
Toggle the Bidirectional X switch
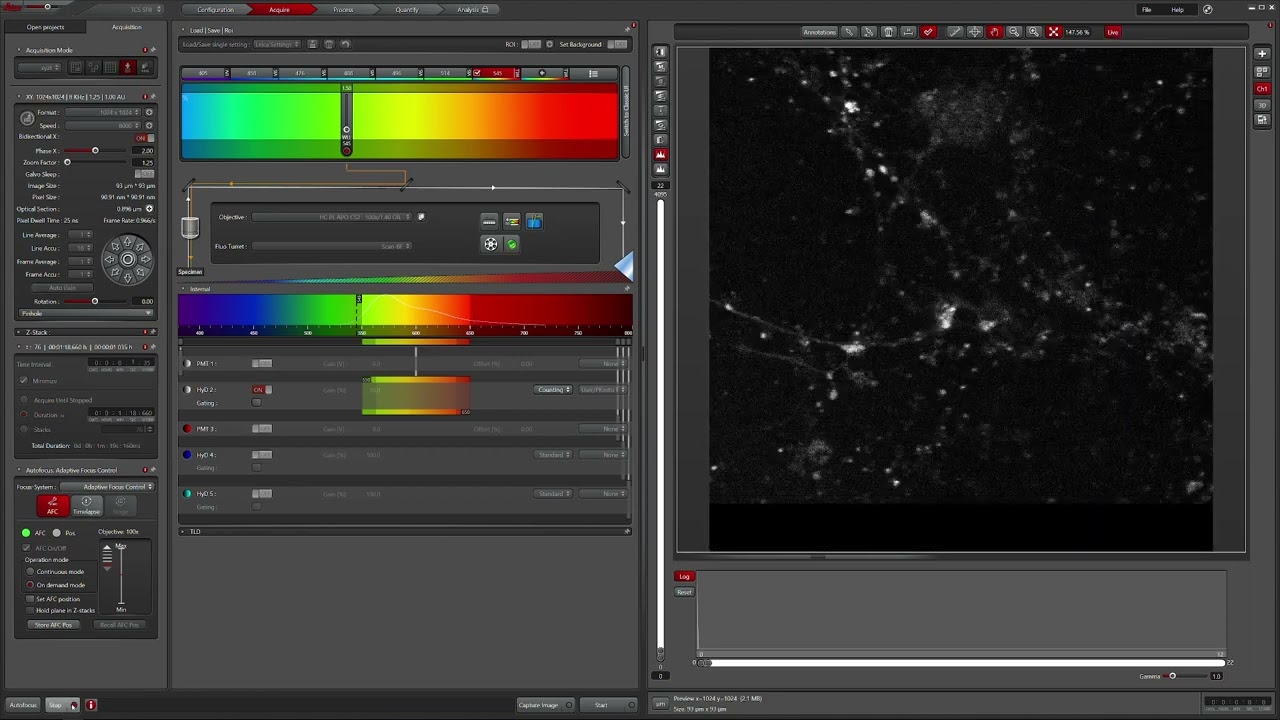point(144,137)
